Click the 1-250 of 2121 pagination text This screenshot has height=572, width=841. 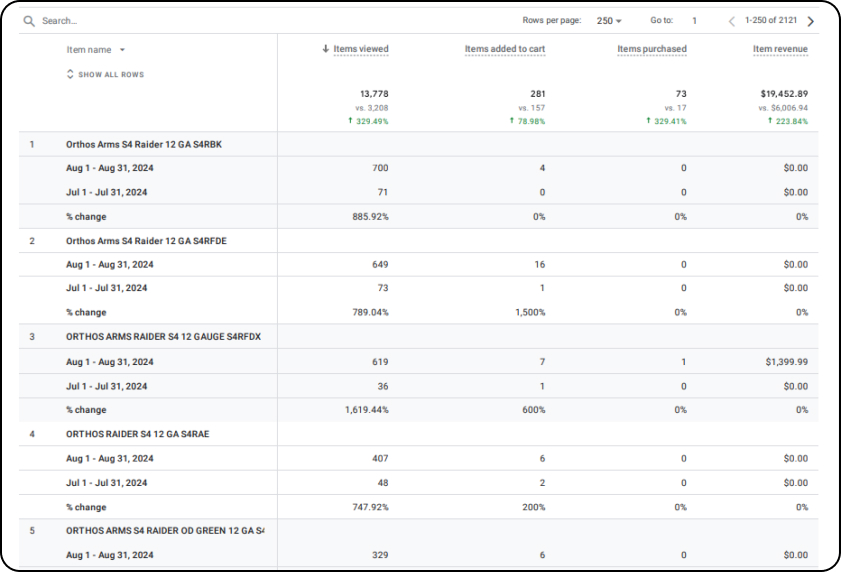tap(771, 20)
